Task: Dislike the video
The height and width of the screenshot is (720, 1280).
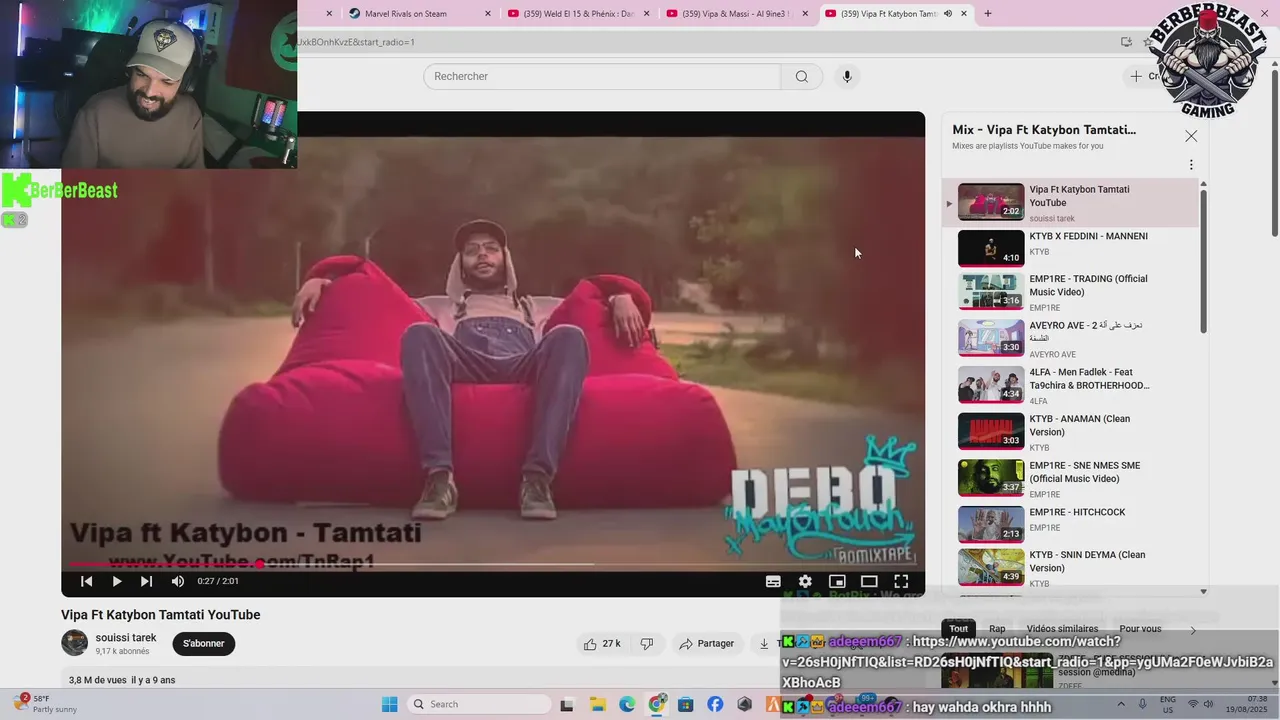Action: coord(647,644)
